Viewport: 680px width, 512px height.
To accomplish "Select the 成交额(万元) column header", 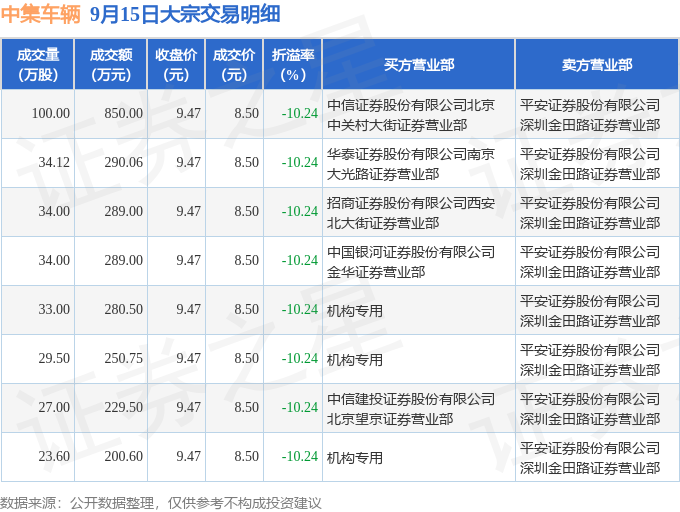I will coord(111,65).
